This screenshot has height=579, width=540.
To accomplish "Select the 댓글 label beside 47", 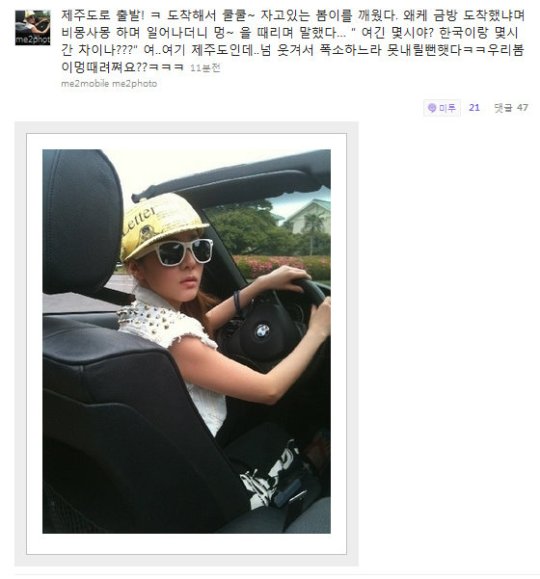I will click(503, 108).
